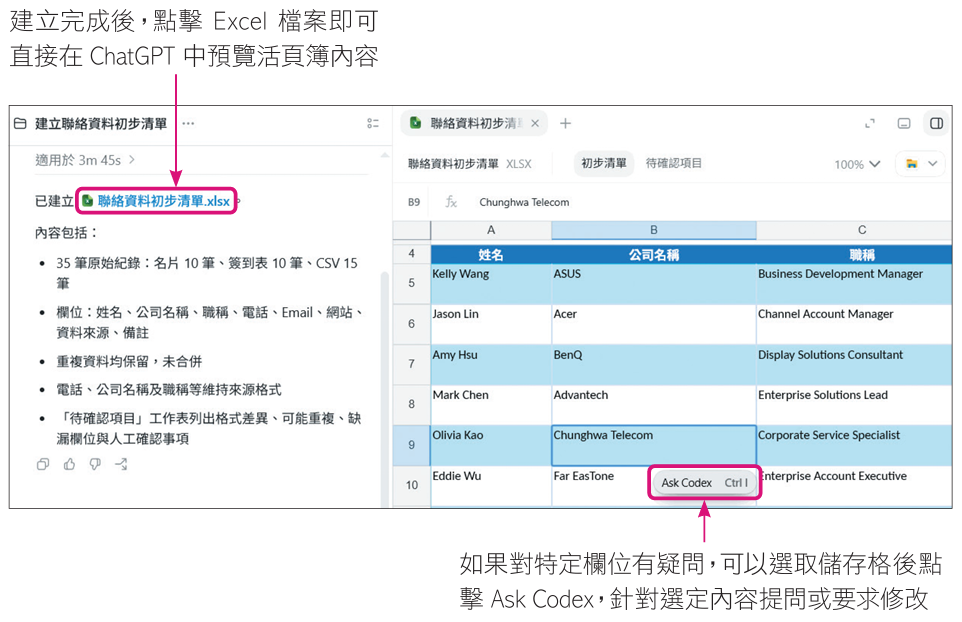
Task: Select column B header
Action: [654, 230]
